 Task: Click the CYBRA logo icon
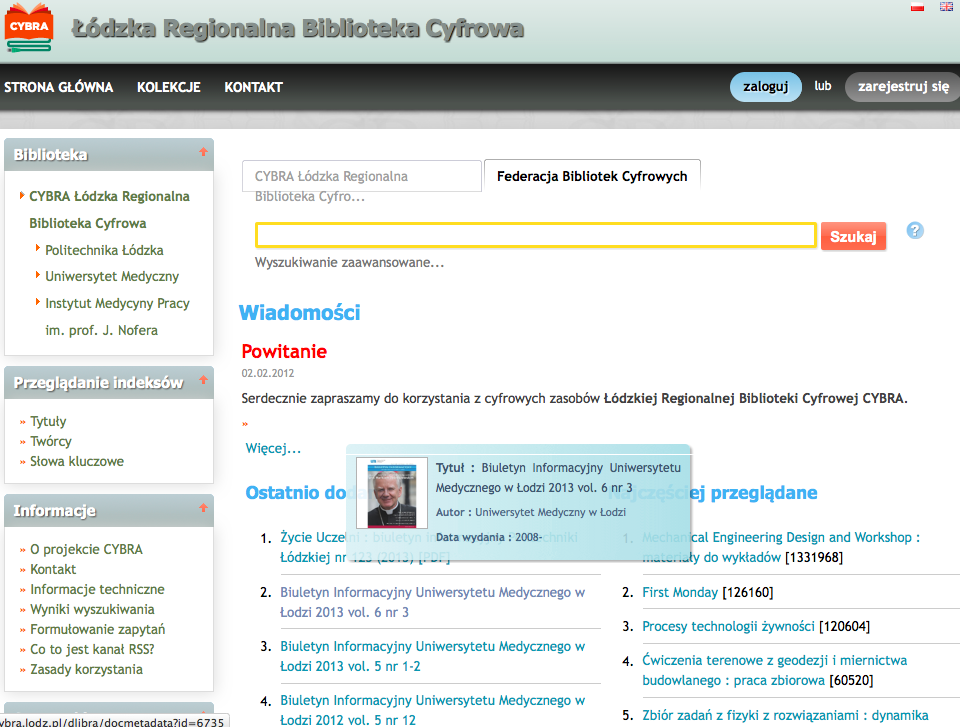(x=29, y=28)
